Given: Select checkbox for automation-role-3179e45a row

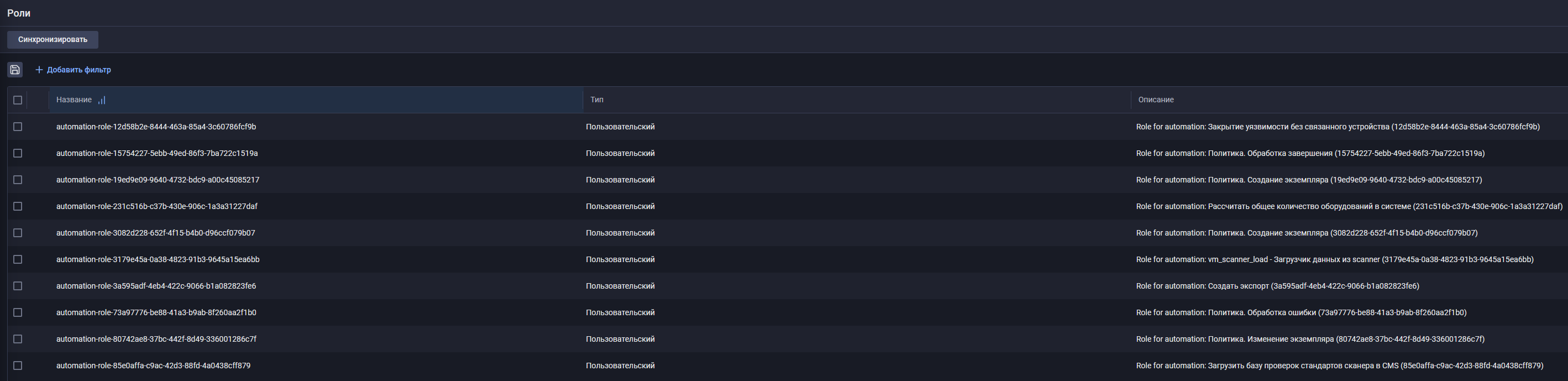Looking at the screenshot, I should coord(18,259).
